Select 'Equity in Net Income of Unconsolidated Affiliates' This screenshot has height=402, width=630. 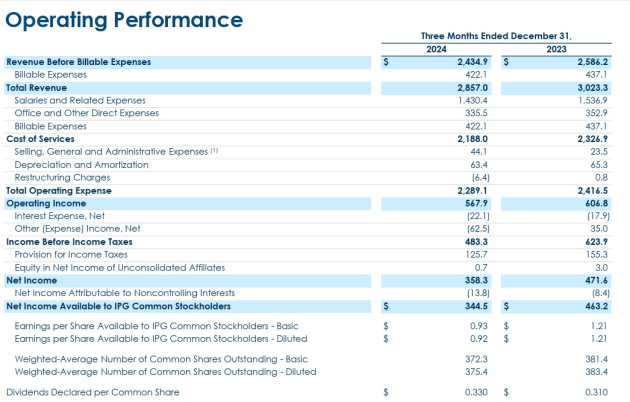120,268
